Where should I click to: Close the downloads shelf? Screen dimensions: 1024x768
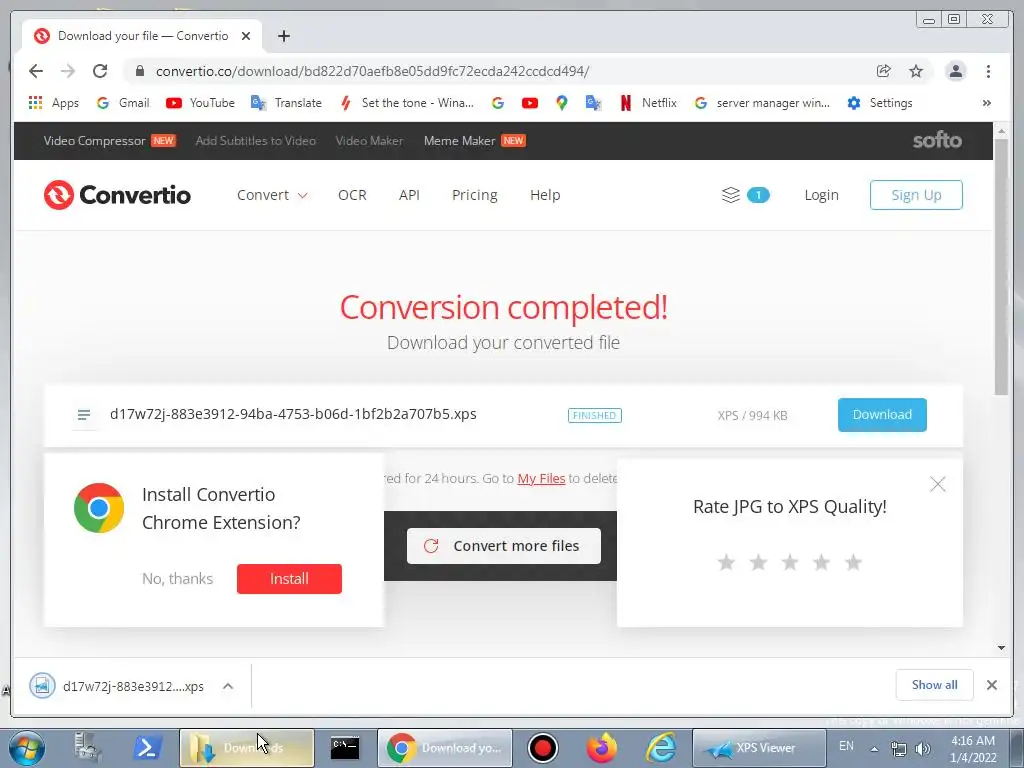[x=991, y=684]
